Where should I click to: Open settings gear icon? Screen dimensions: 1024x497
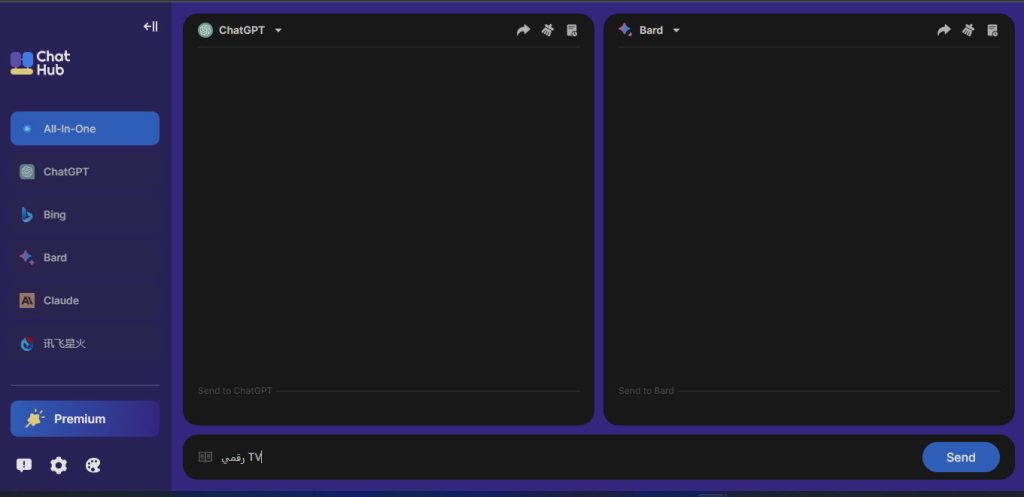click(59, 466)
